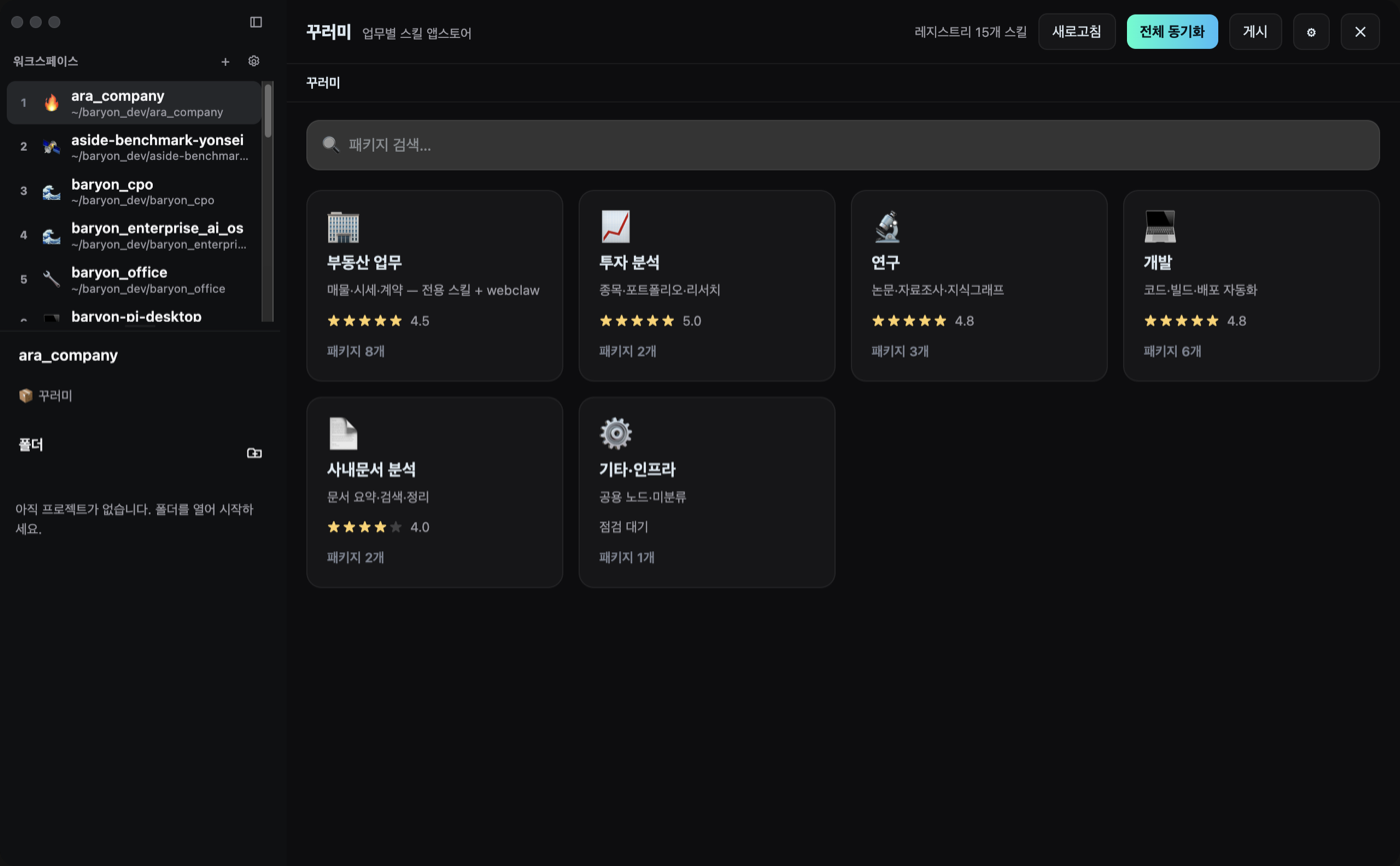Select the 꾸러미 tab below header

point(323,83)
